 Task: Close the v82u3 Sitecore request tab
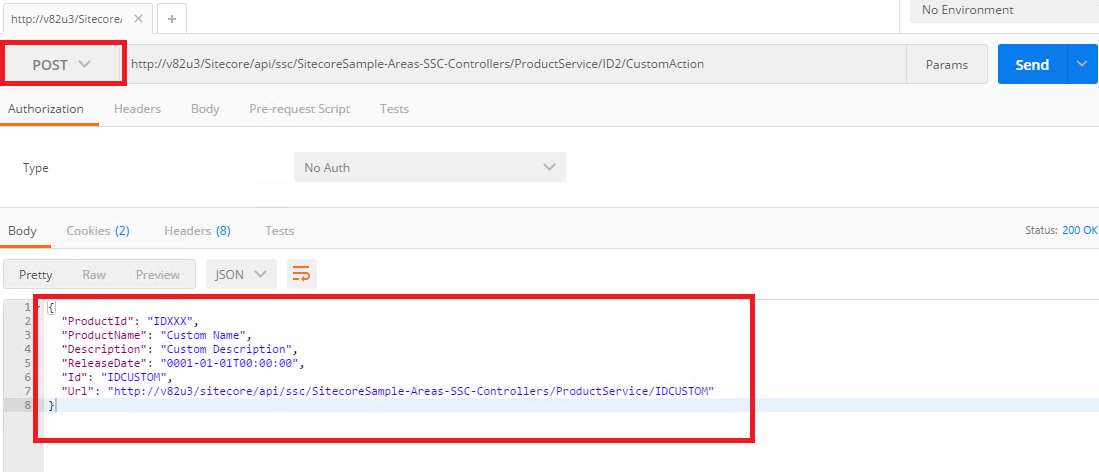(x=138, y=19)
